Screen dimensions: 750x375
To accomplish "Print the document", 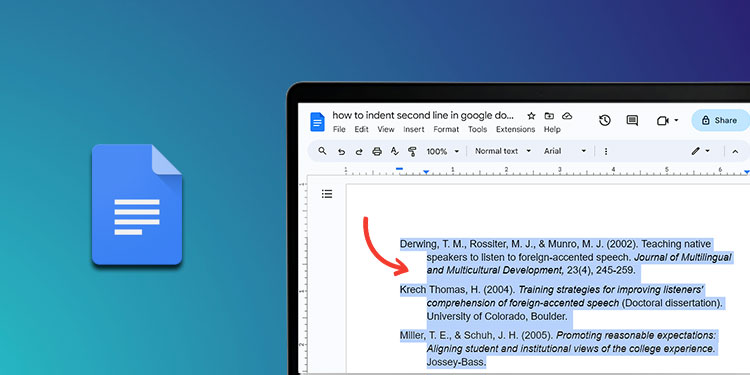I will (x=377, y=152).
